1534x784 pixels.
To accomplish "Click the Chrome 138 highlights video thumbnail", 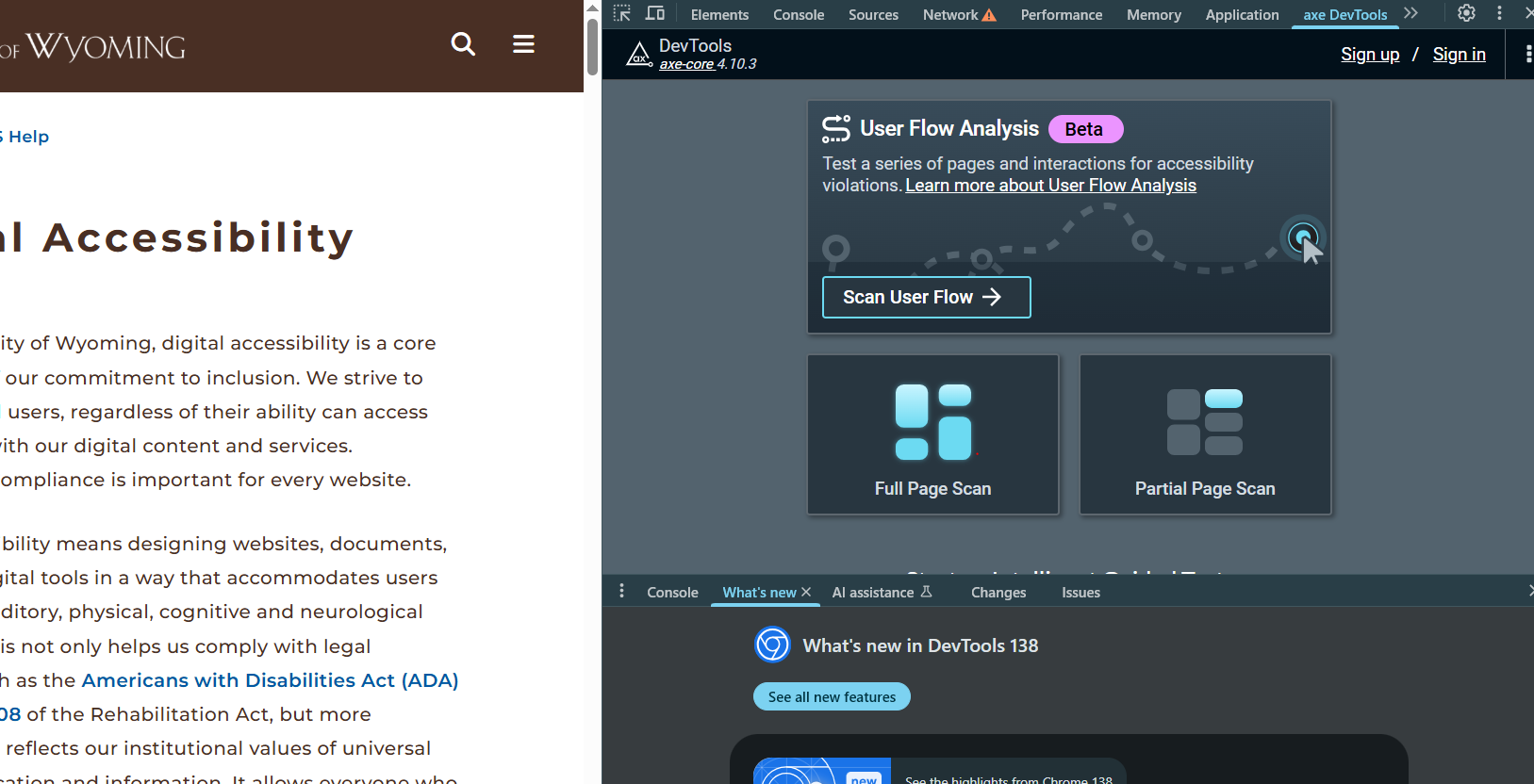I will tap(822, 771).
